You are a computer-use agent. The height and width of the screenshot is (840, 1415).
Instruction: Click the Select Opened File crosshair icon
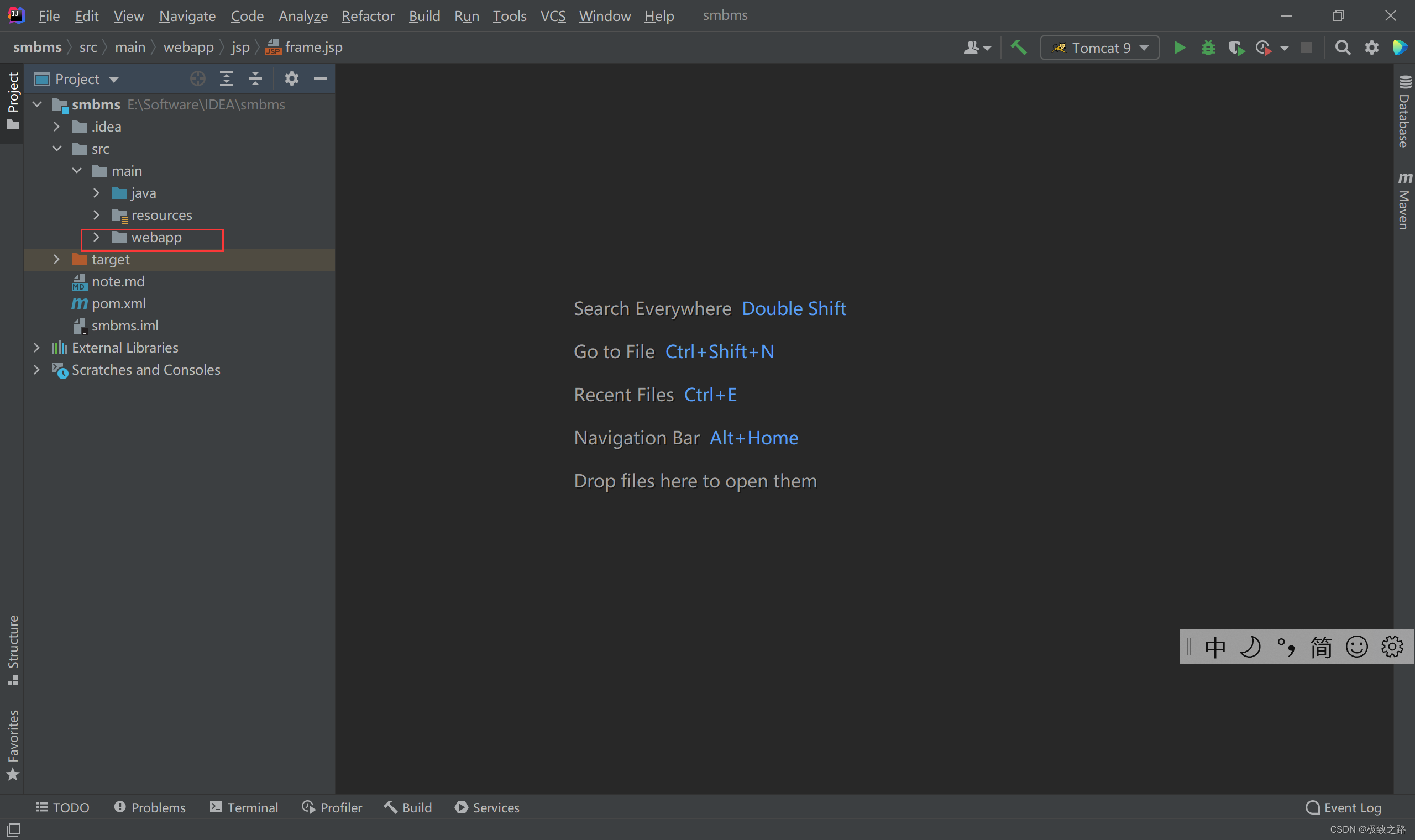197,78
